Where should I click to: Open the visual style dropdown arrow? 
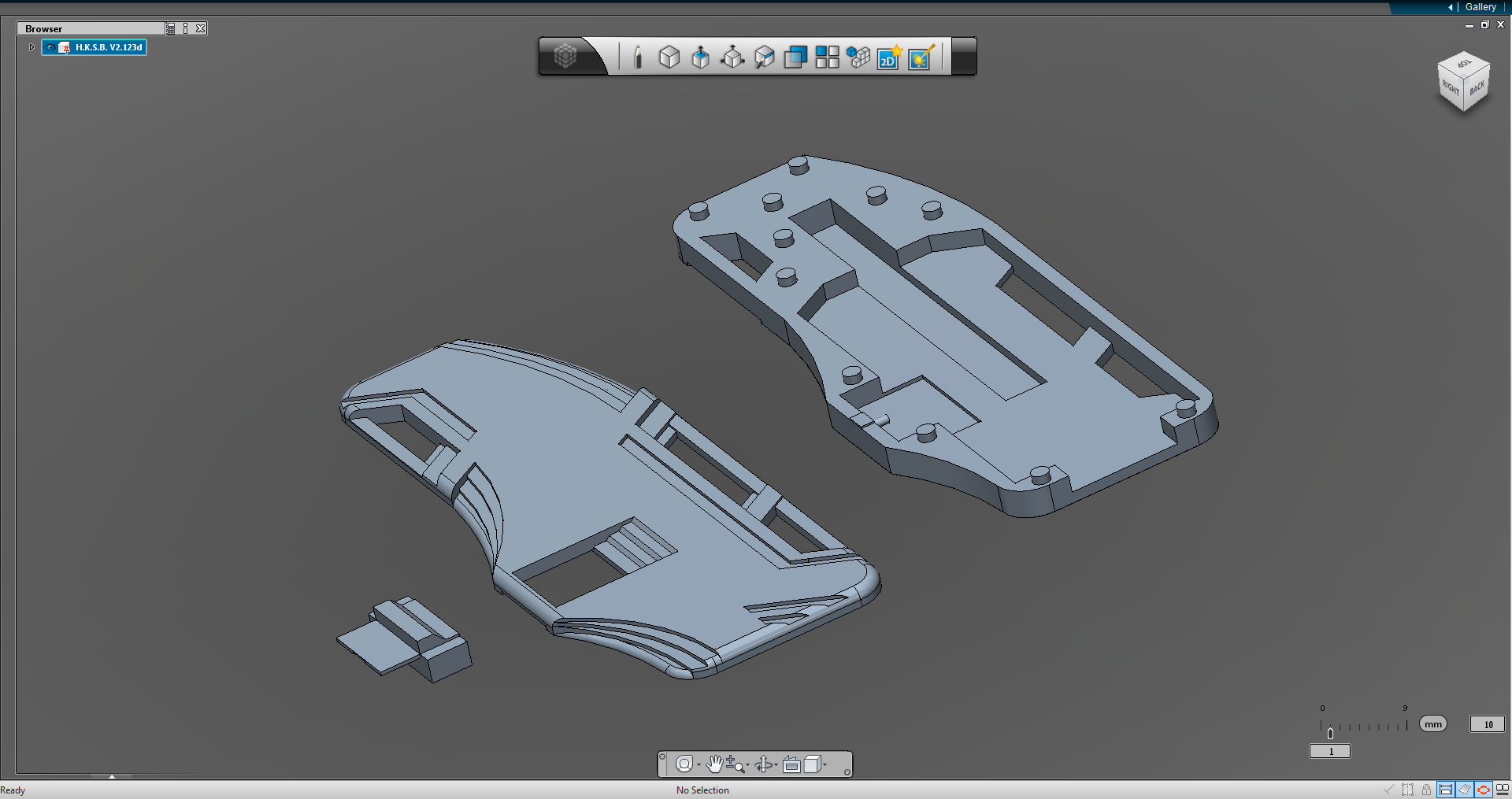(x=825, y=765)
